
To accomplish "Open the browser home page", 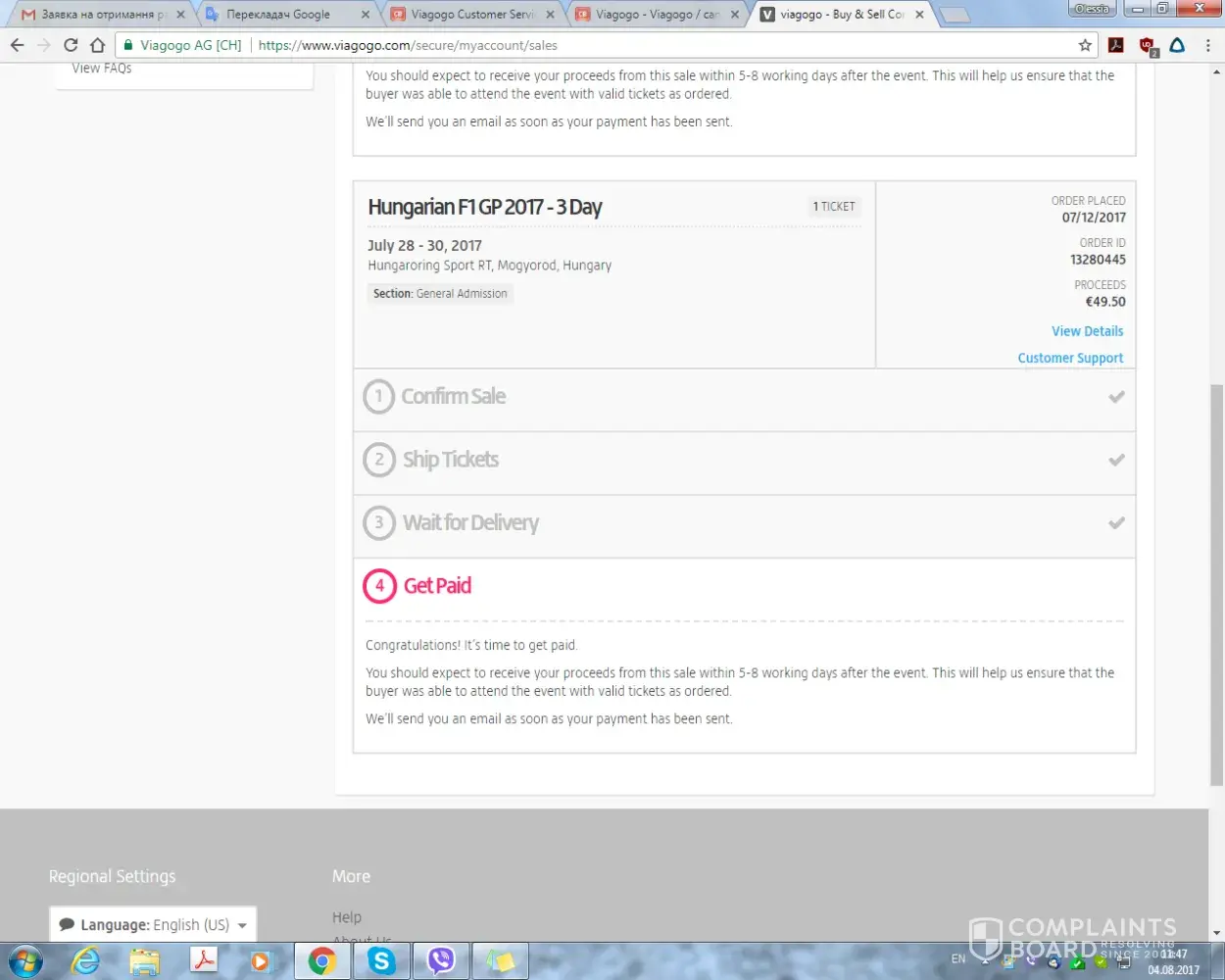I will click(97, 45).
